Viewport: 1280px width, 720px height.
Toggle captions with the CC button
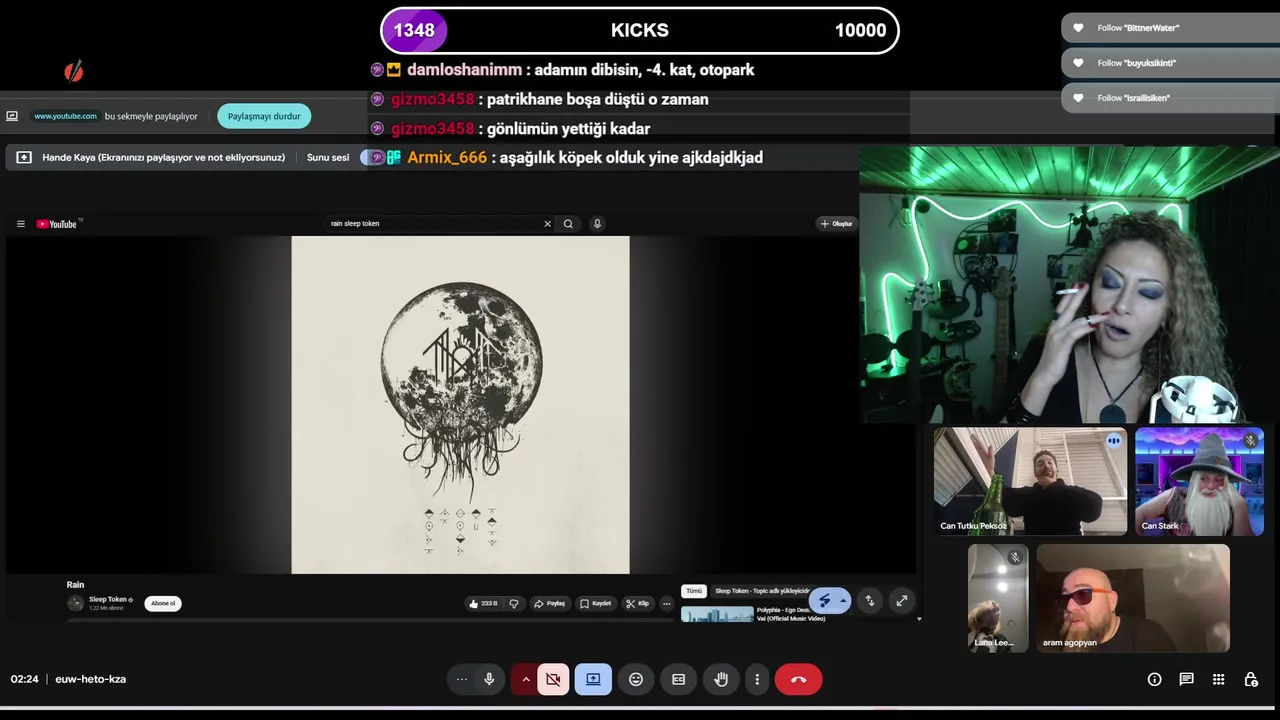[679, 679]
